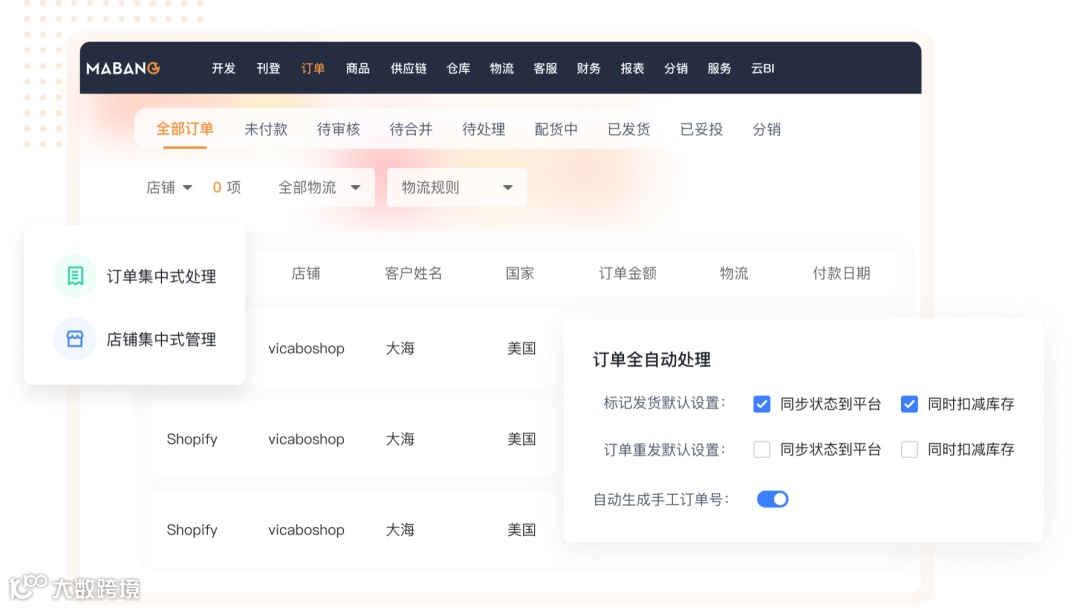
Task: Click the 订单全自动处理 panel title
Action: (x=652, y=359)
